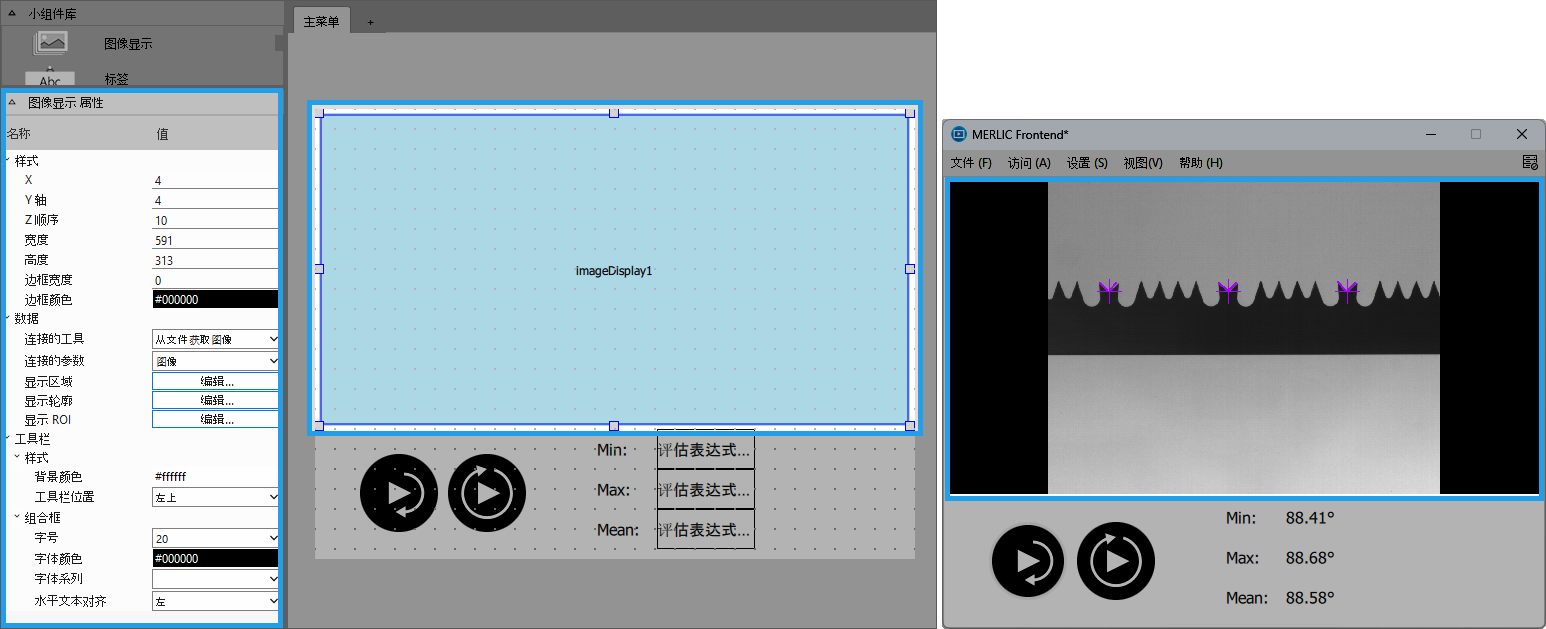Viewport: 1546px width, 629px height.
Task: Click the MERLIC Frontend title bar app icon
Action: [x=959, y=134]
